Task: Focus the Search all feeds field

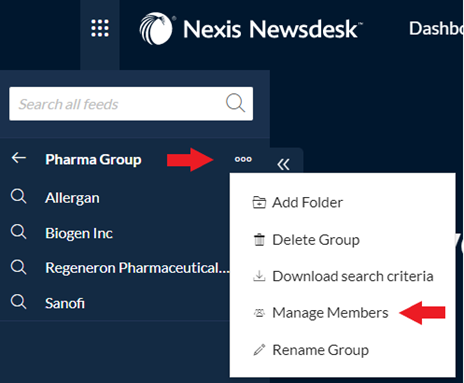Action: click(131, 104)
